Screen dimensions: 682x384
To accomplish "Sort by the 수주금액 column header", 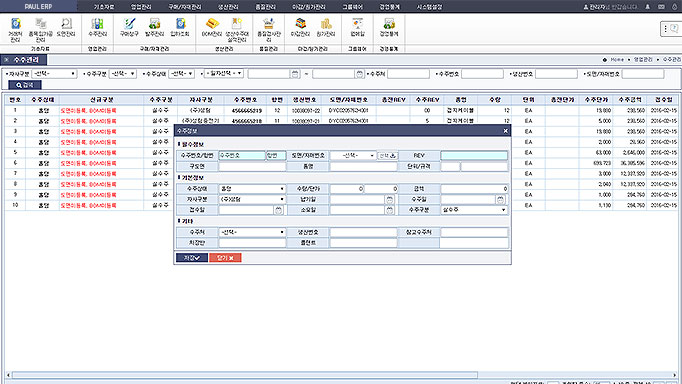I will [x=630, y=100].
